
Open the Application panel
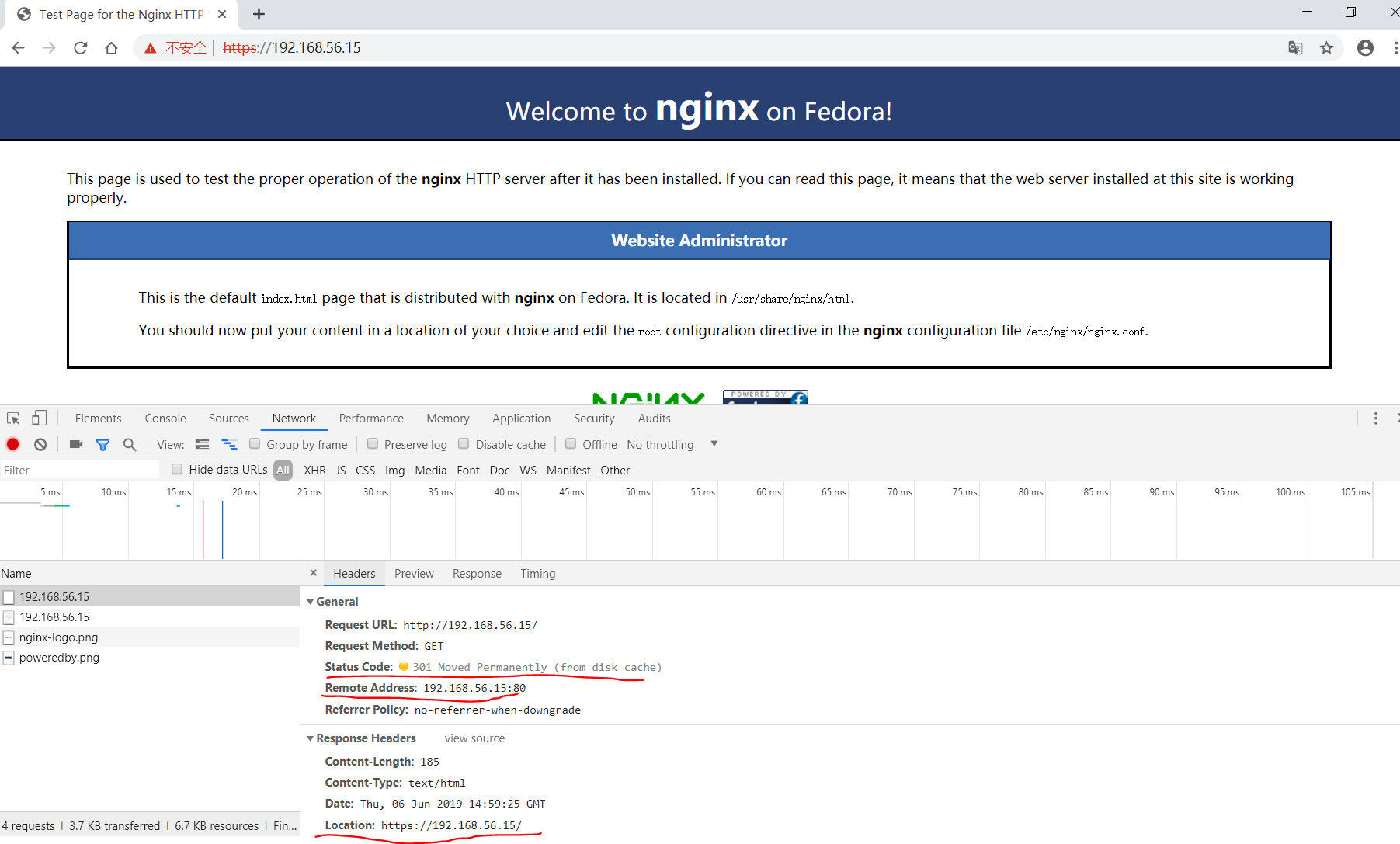tap(522, 419)
